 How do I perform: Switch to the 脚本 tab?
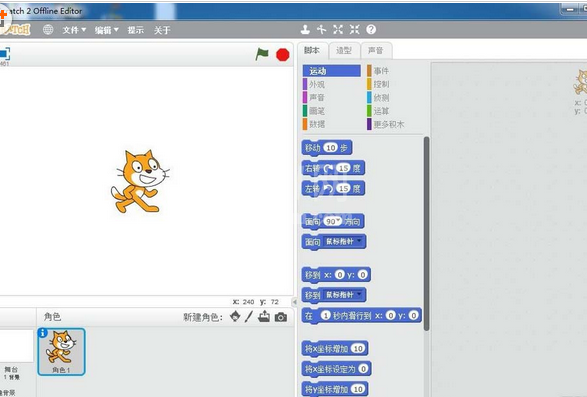click(312, 51)
